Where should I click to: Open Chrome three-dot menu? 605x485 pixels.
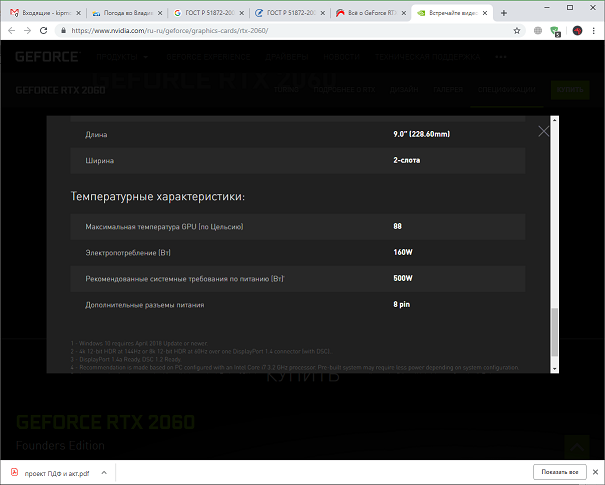point(593,30)
